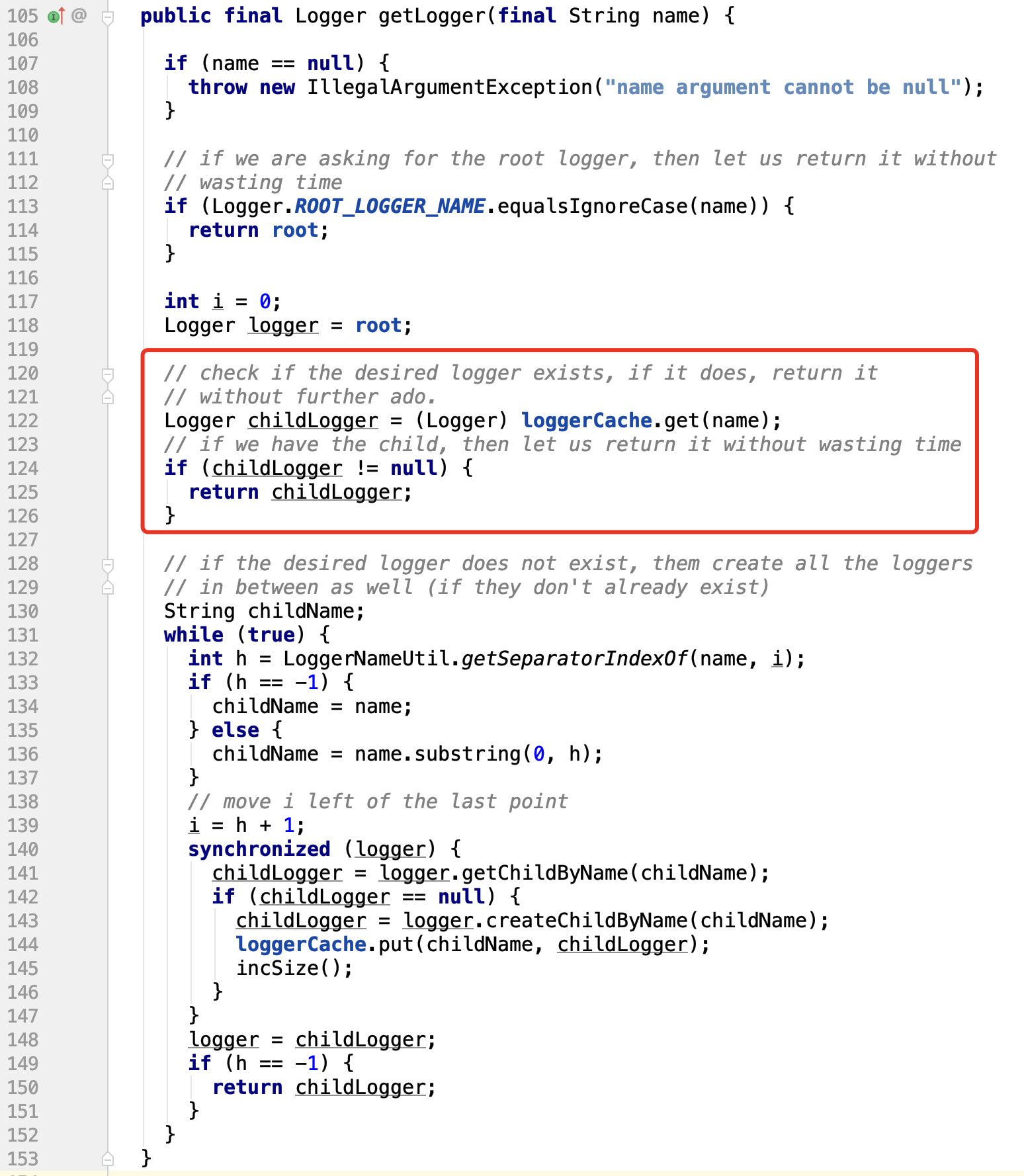The width and height of the screenshot is (1024, 1176).
Task: Click comment 'move i left of the last point'
Action: click(x=378, y=802)
